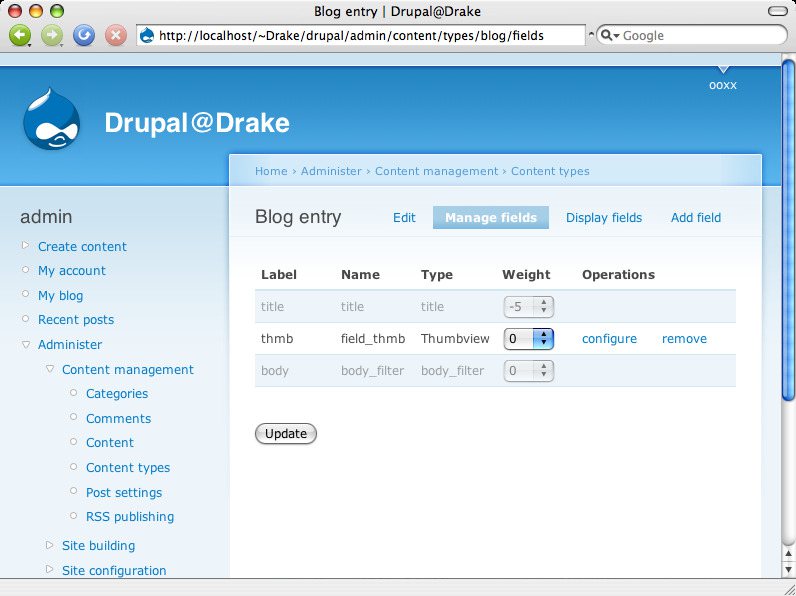Click the body_filter name cell
796x596 pixels.
[x=373, y=371]
